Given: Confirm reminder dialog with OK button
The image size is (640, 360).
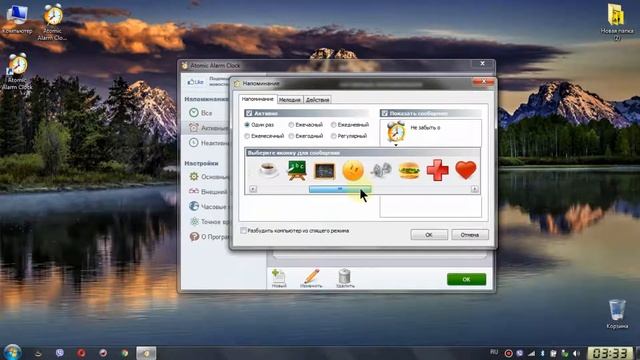Looking at the screenshot, I should pyautogui.click(x=429, y=235).
